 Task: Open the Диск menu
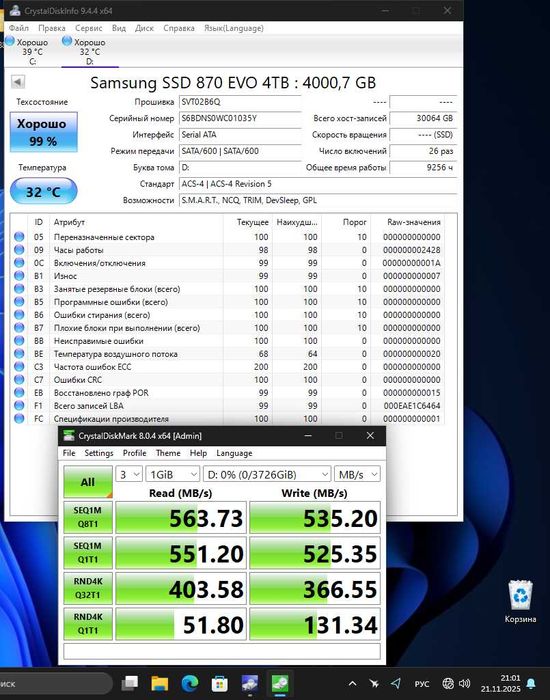click(144, 28)
